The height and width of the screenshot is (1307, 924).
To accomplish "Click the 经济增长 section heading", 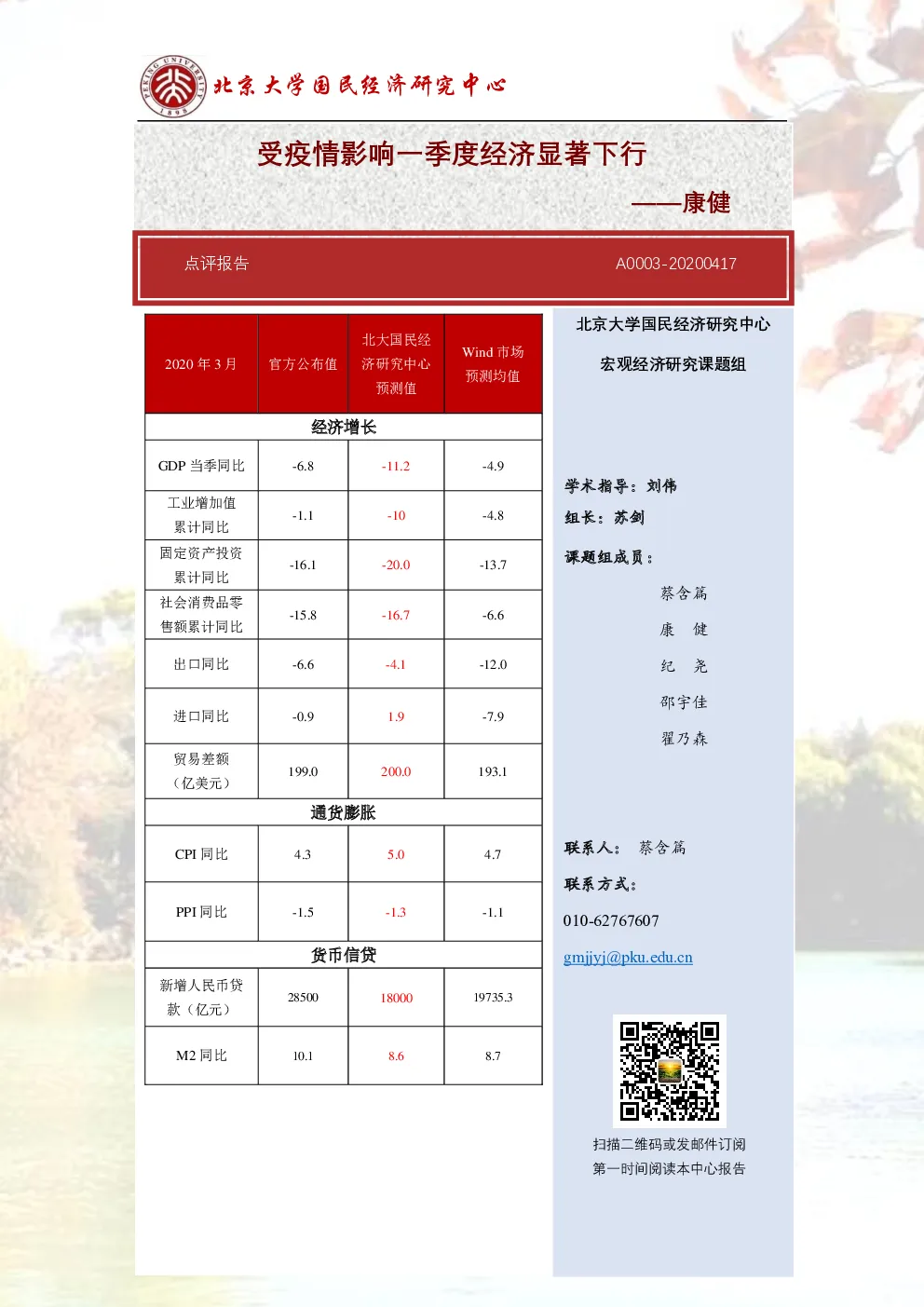I will pos(344,427).
